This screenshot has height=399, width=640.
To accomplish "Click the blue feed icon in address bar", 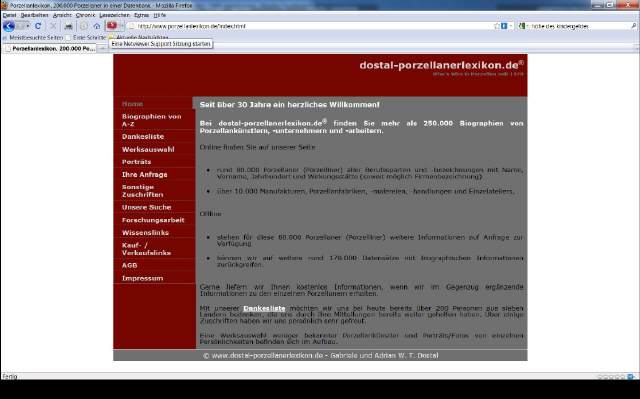I will point(504,26).
